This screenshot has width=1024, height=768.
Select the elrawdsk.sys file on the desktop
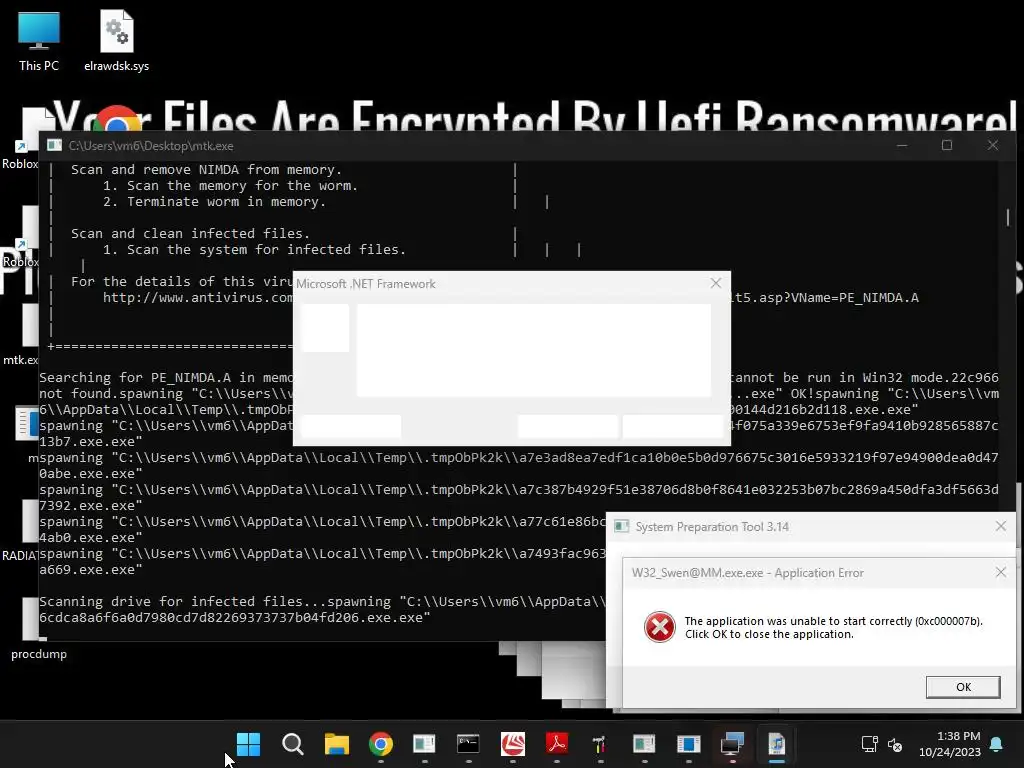[x=116, y=41]
